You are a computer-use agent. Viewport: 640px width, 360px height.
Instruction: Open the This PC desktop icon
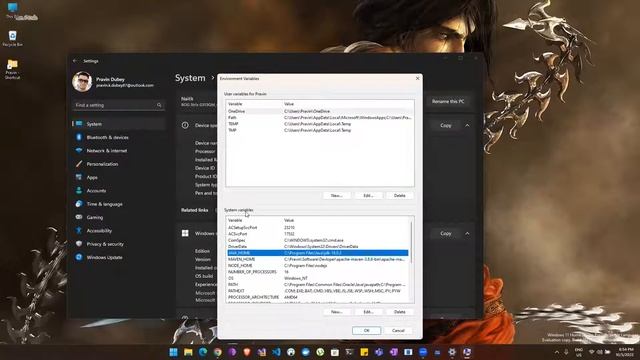[x=13, y=11]
